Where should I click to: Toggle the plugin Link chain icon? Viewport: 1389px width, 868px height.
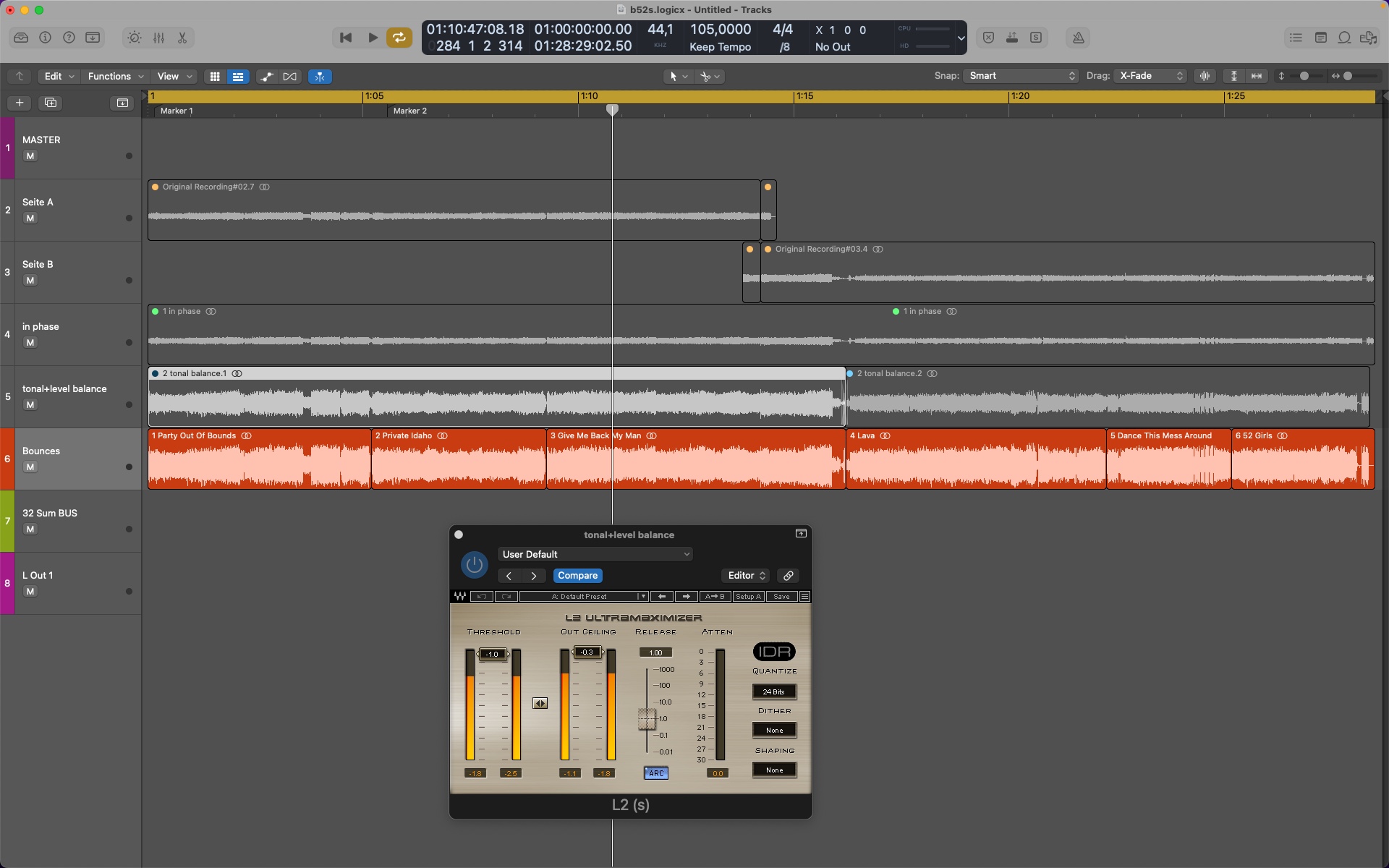pos(788,576)
